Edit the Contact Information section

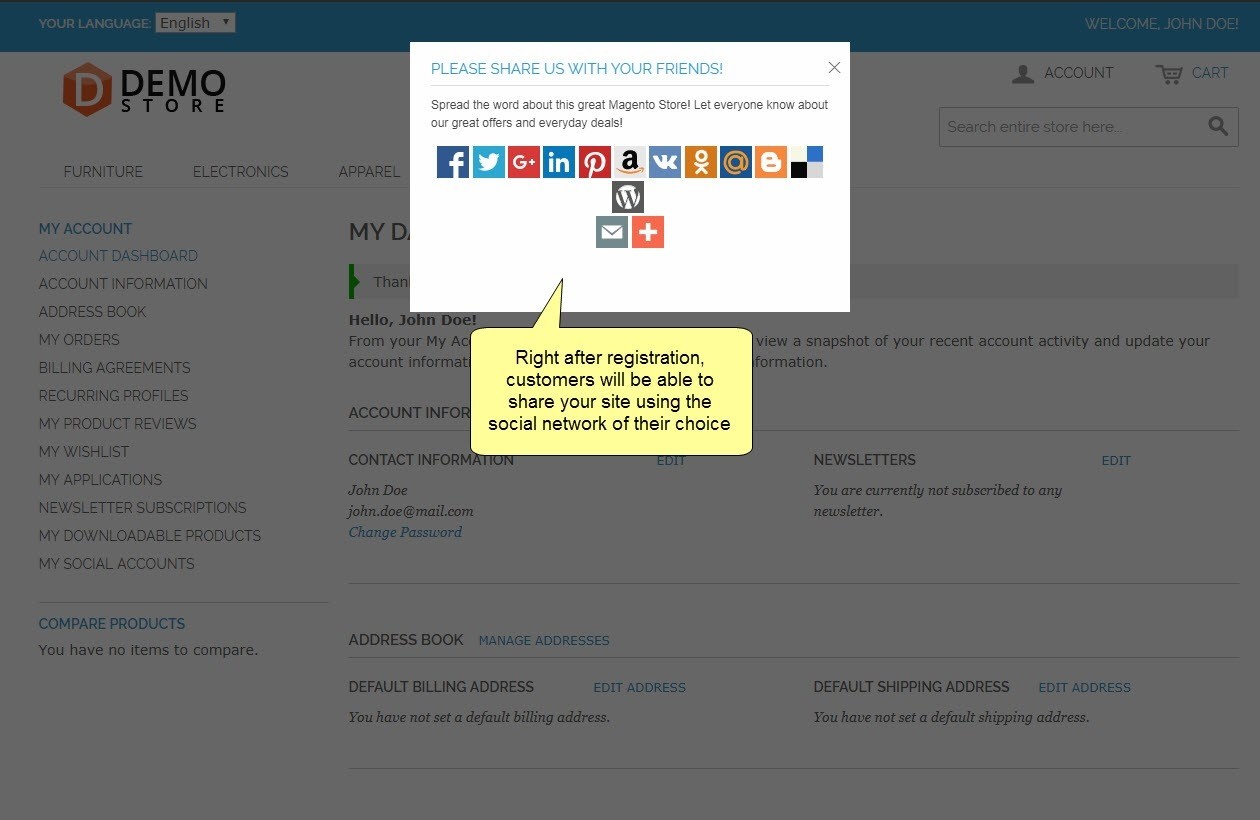(x=671, y=461)
